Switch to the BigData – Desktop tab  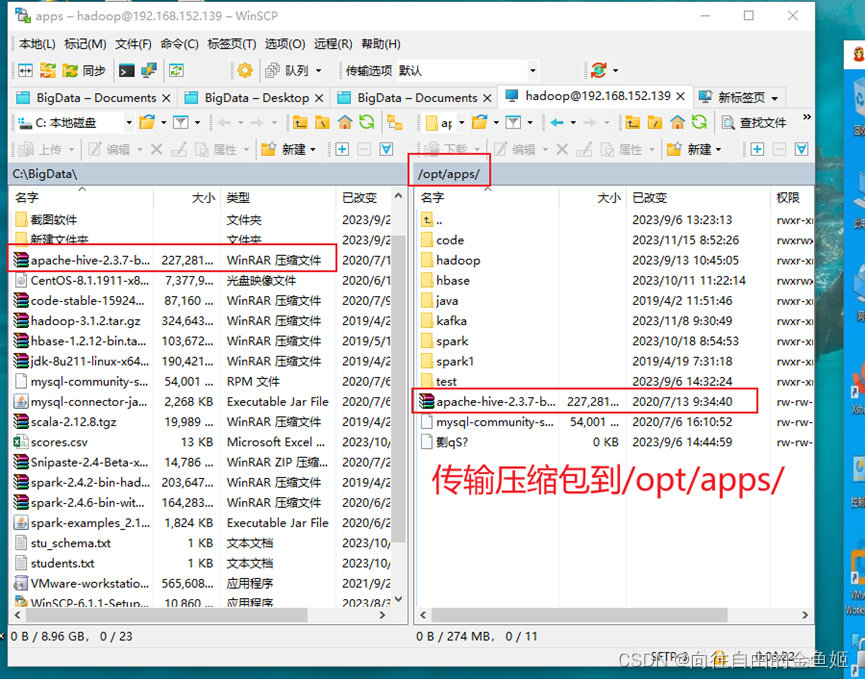253,98
